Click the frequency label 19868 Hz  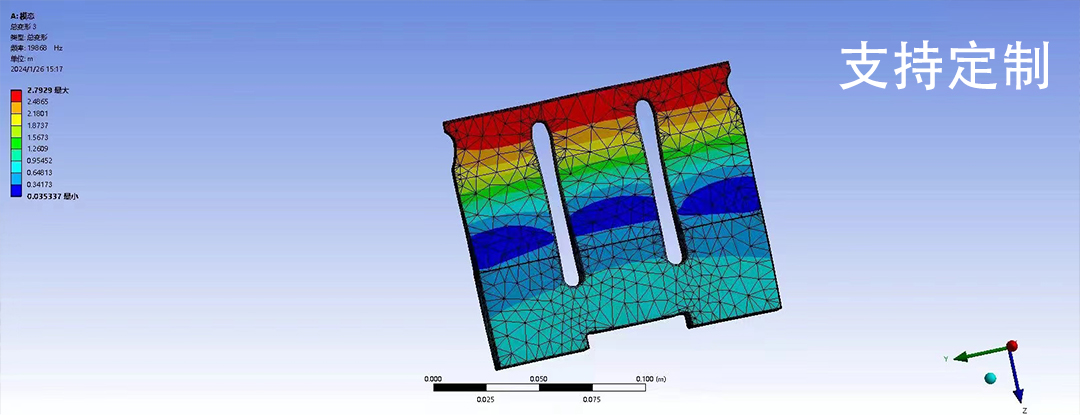point(36,48)
